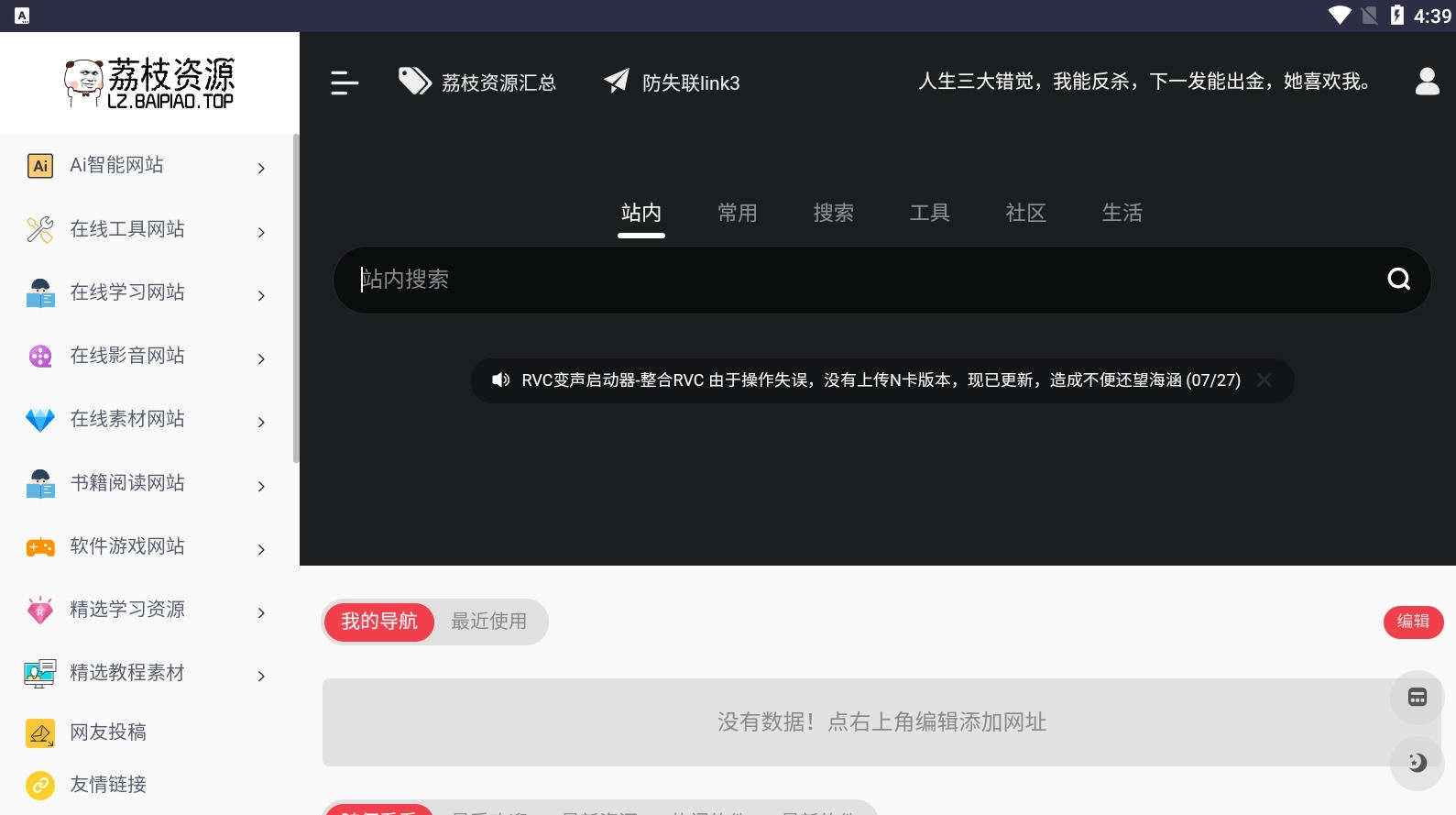This screenshot has width=1456, height=815.
Task: Click the 荔枝资源 site logo
Action: tap(149, 83)
